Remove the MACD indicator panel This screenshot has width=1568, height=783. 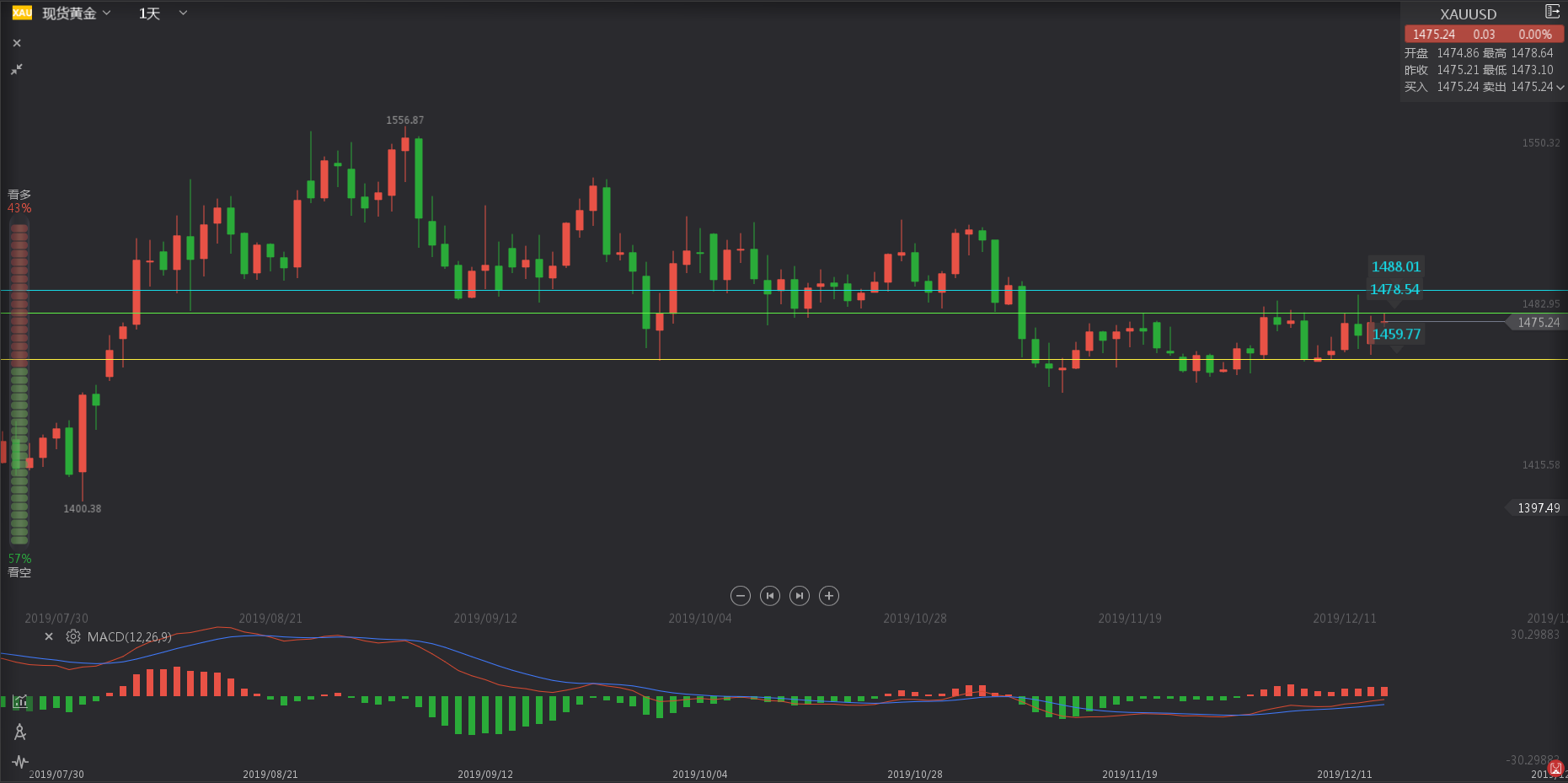click(49, 636)
